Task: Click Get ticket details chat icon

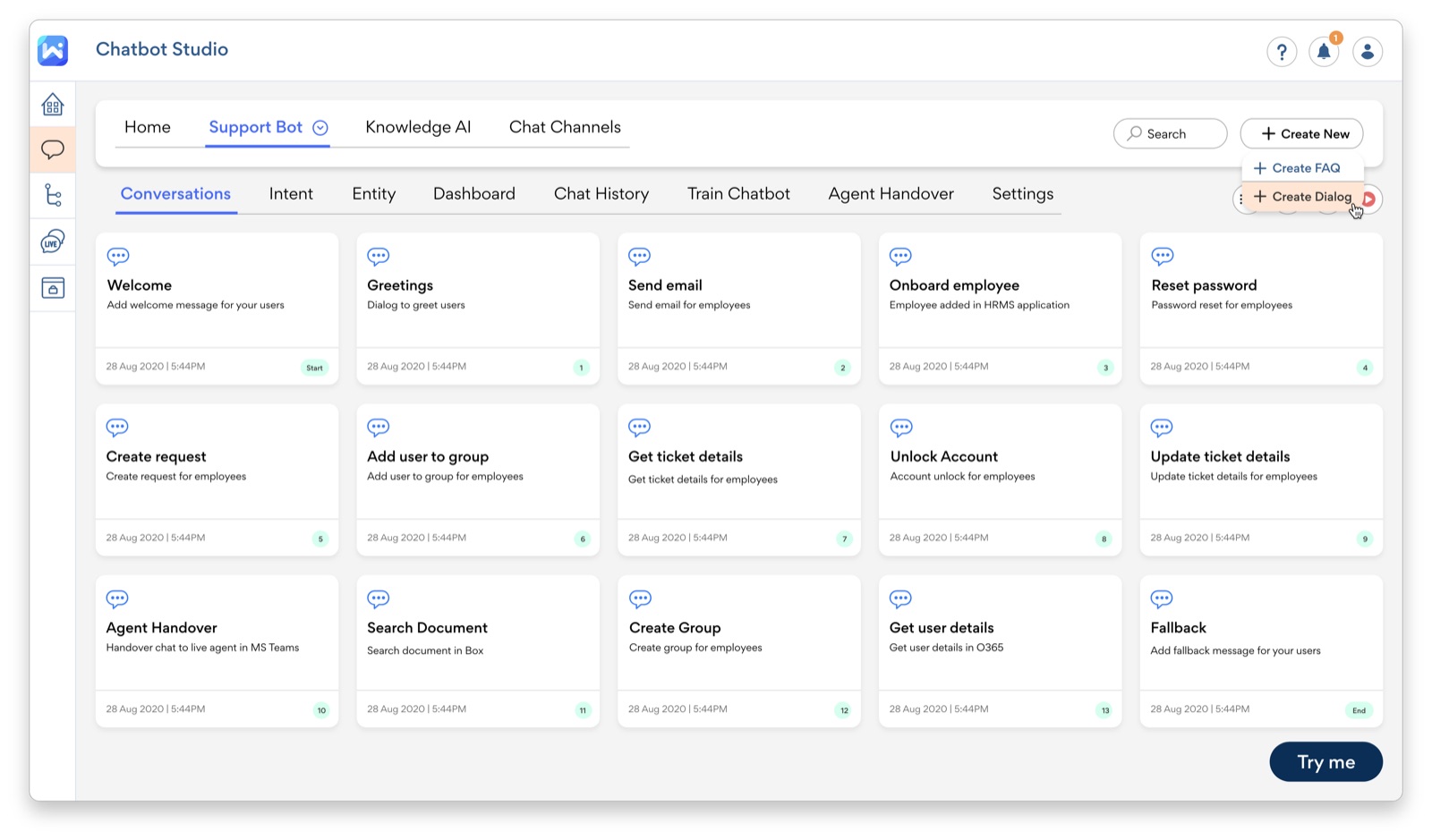Action: 640,428
